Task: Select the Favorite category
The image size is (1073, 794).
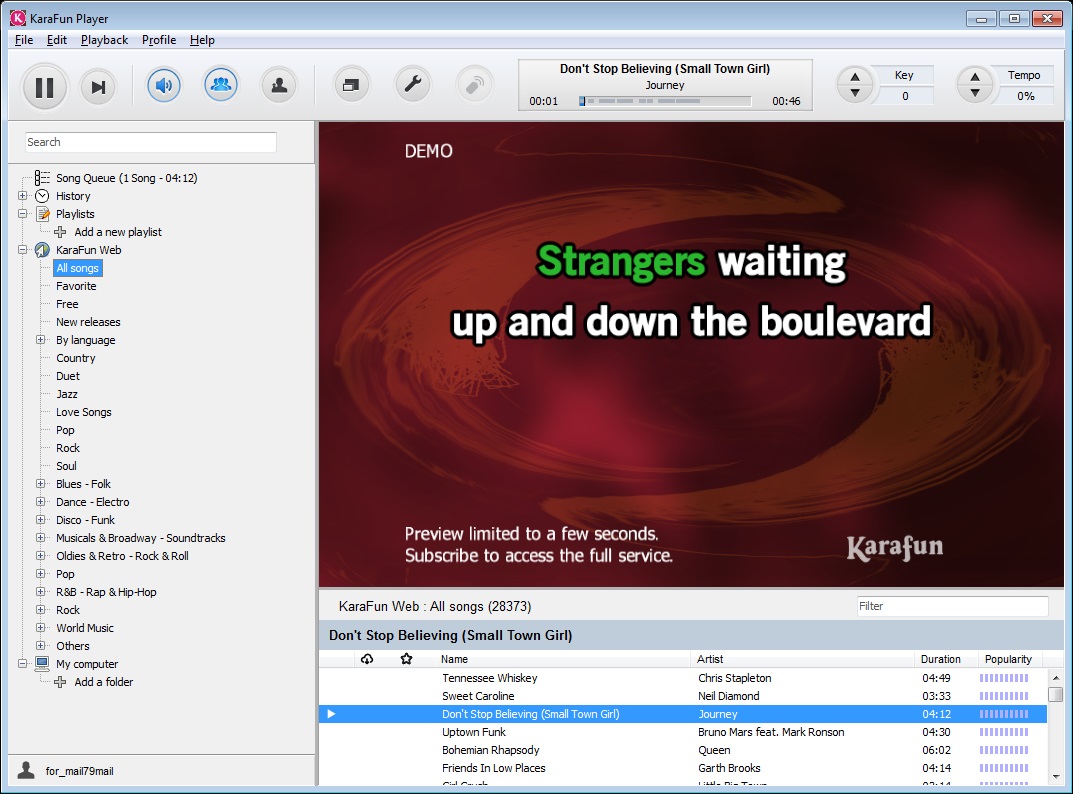Action: (76, 286)
